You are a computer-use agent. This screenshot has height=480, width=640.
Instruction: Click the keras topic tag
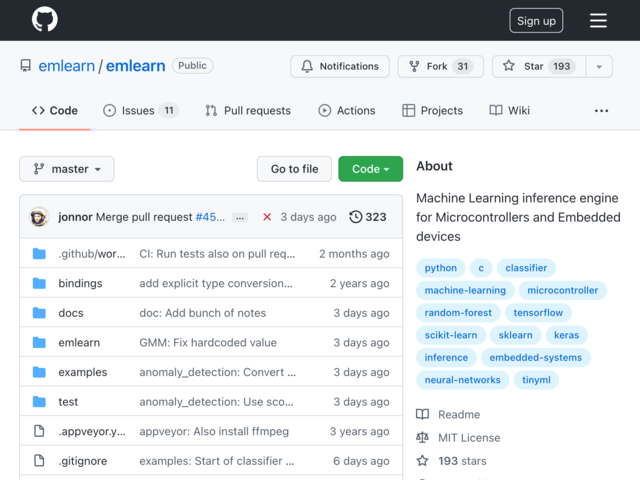pyautogui.click(x=566, y=335)
